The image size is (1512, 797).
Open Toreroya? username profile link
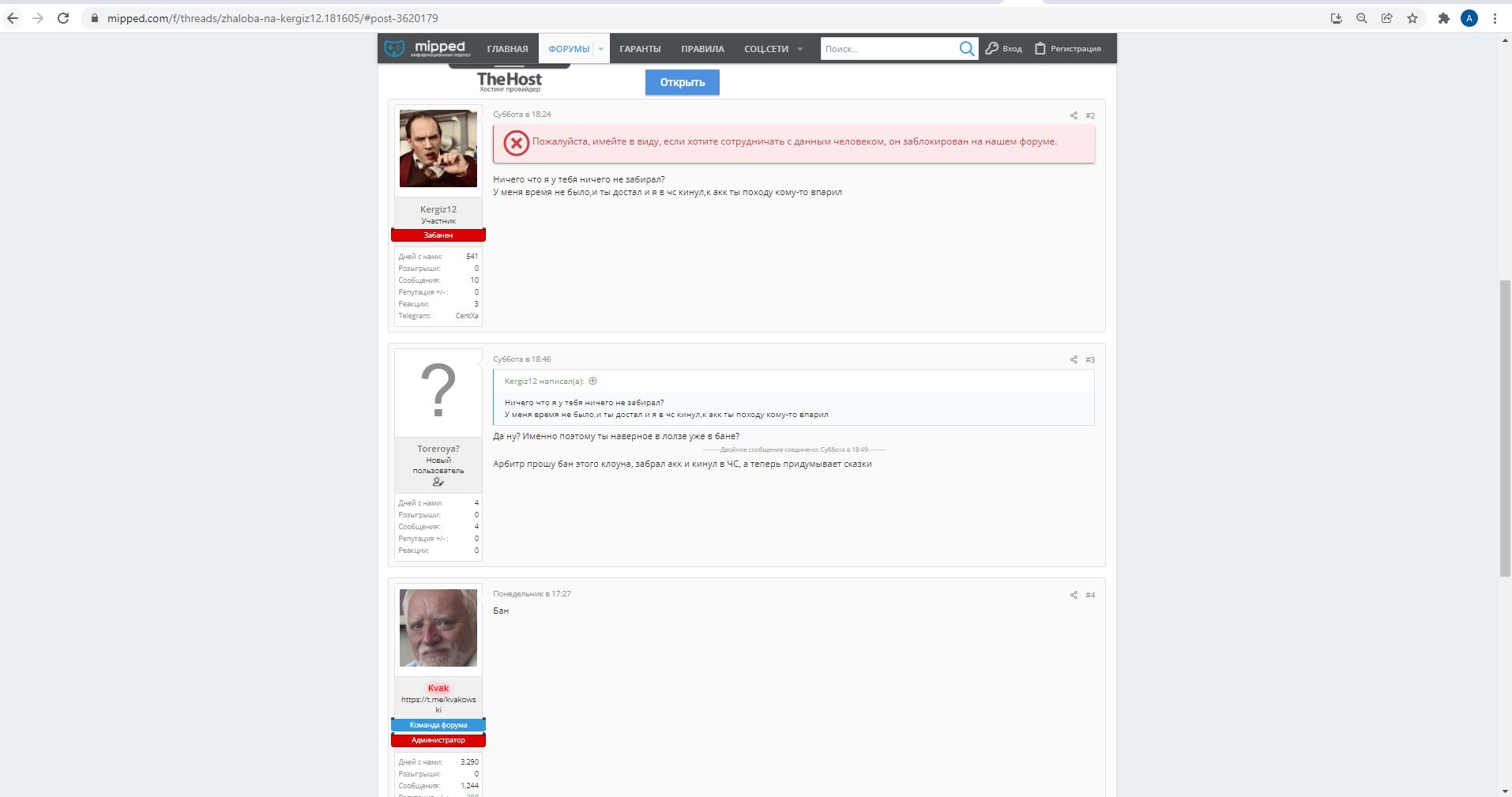[x=438, y=449]
